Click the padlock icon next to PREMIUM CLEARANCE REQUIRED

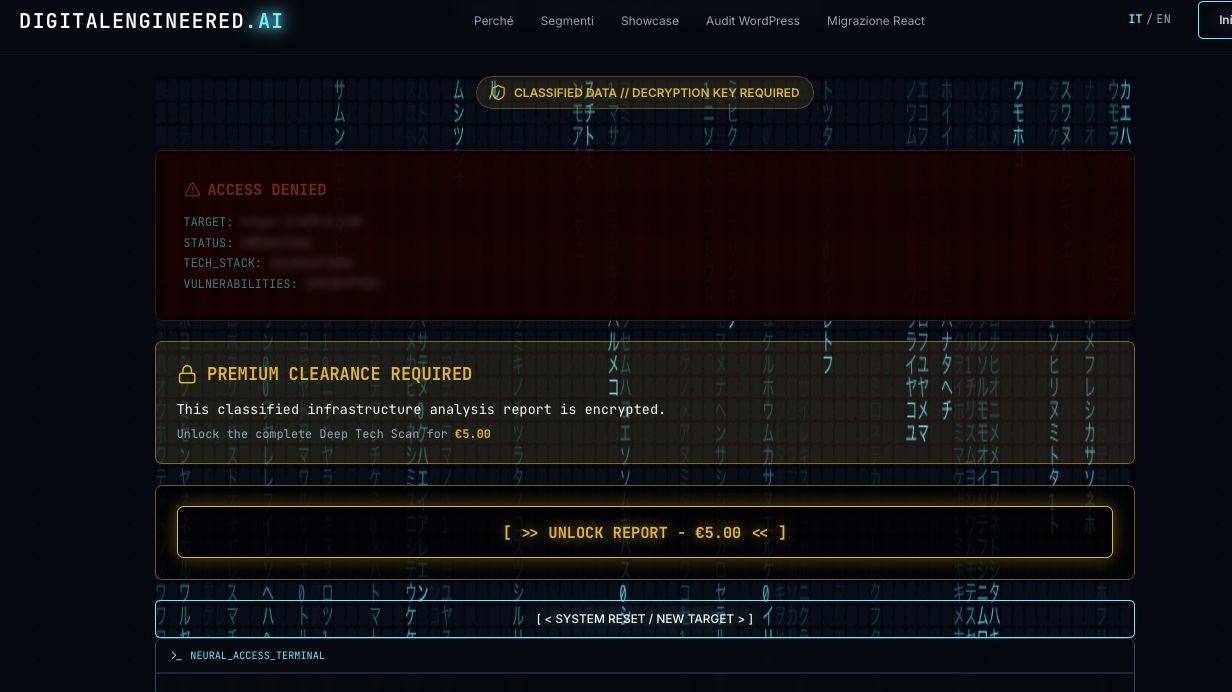187,373
